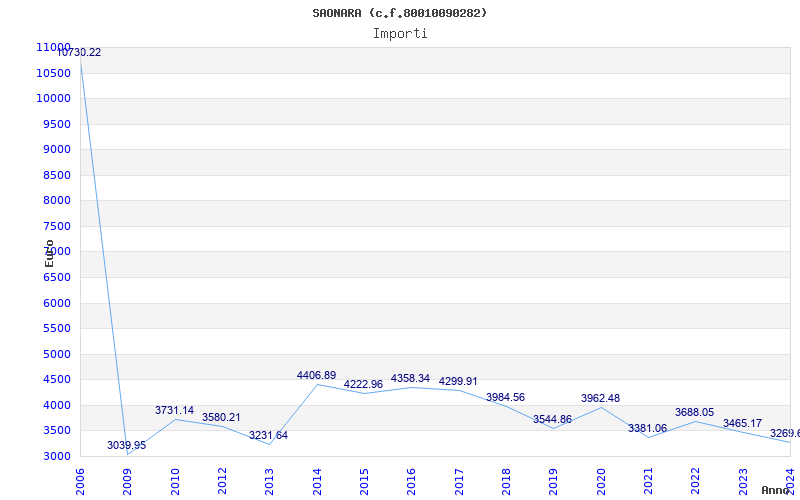Click the 10500 y-axis value

[53, 73]
